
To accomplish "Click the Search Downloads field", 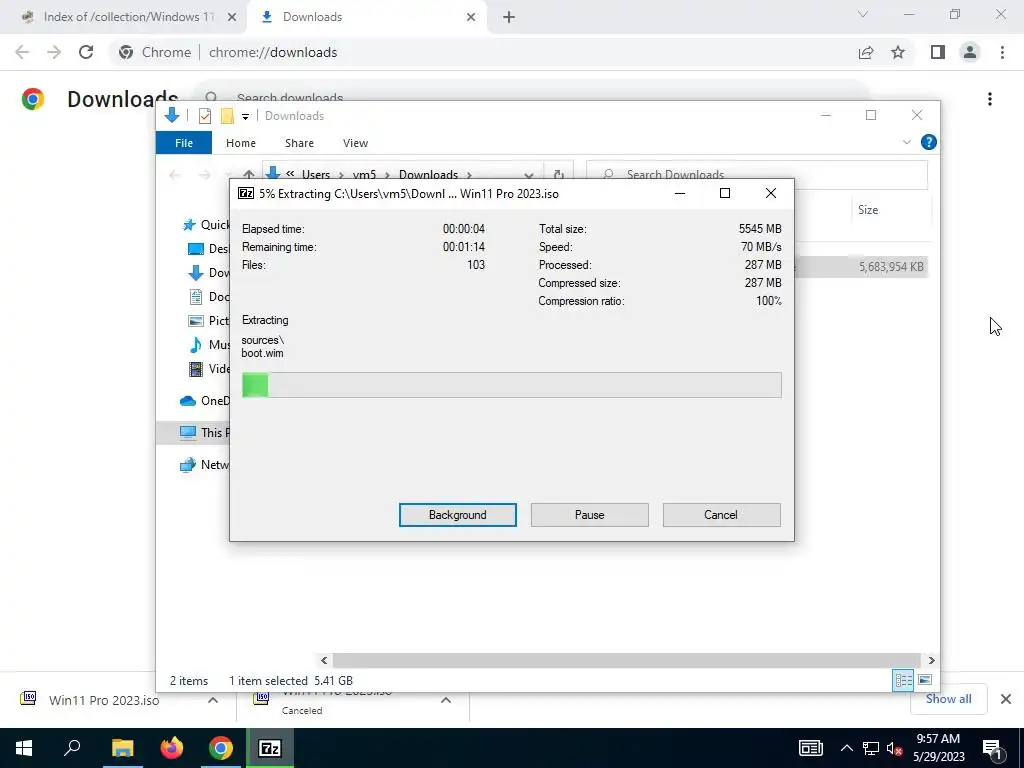I will 757,174.
